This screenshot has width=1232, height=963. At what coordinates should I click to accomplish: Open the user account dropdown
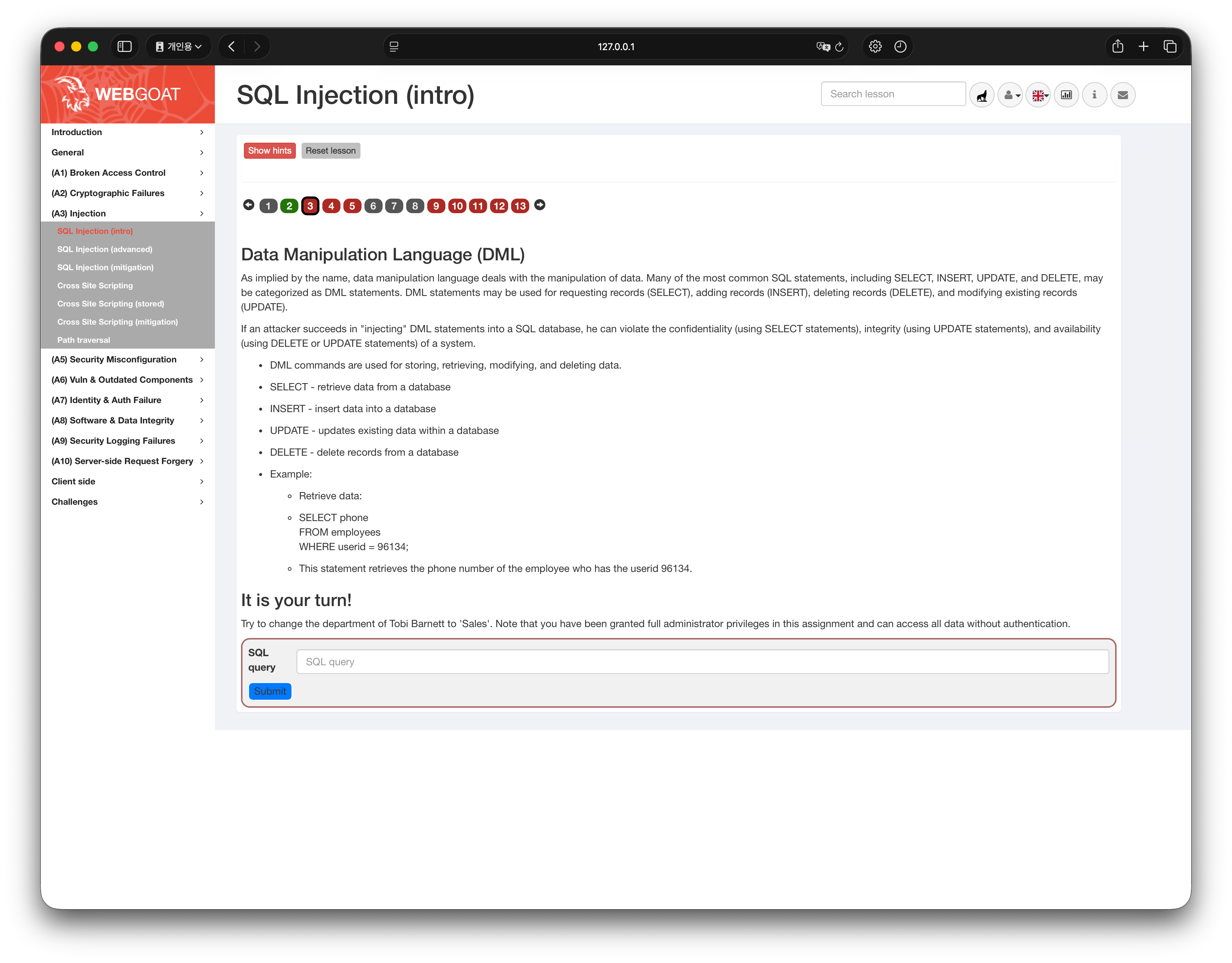point(1010,95)
